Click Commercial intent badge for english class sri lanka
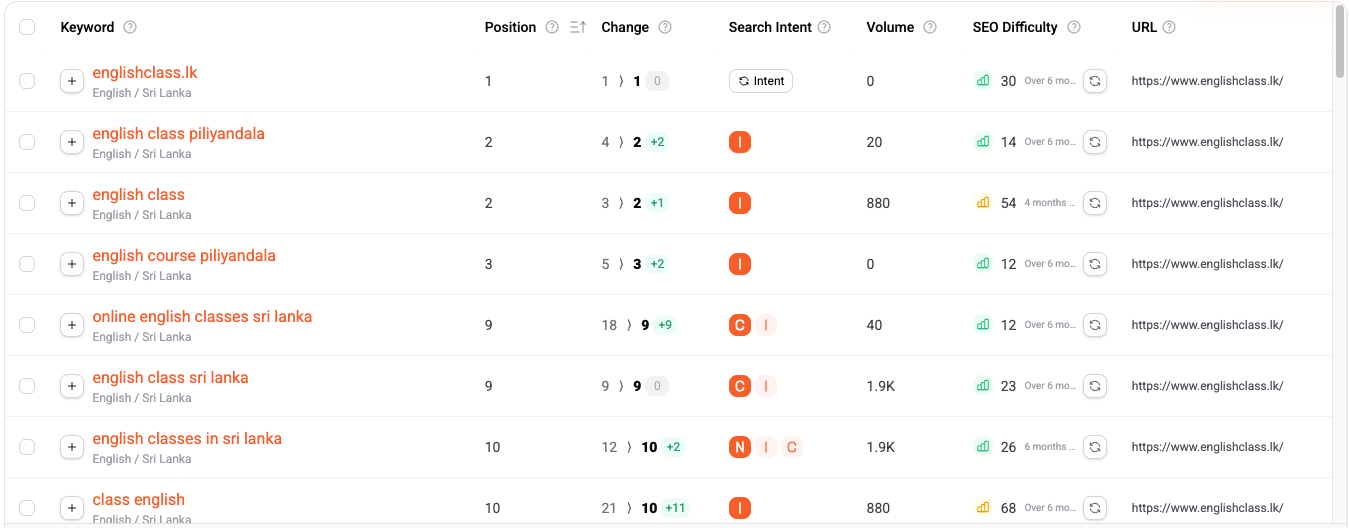This screenshot has height=528, width=1349. click(x=740, y=386)
